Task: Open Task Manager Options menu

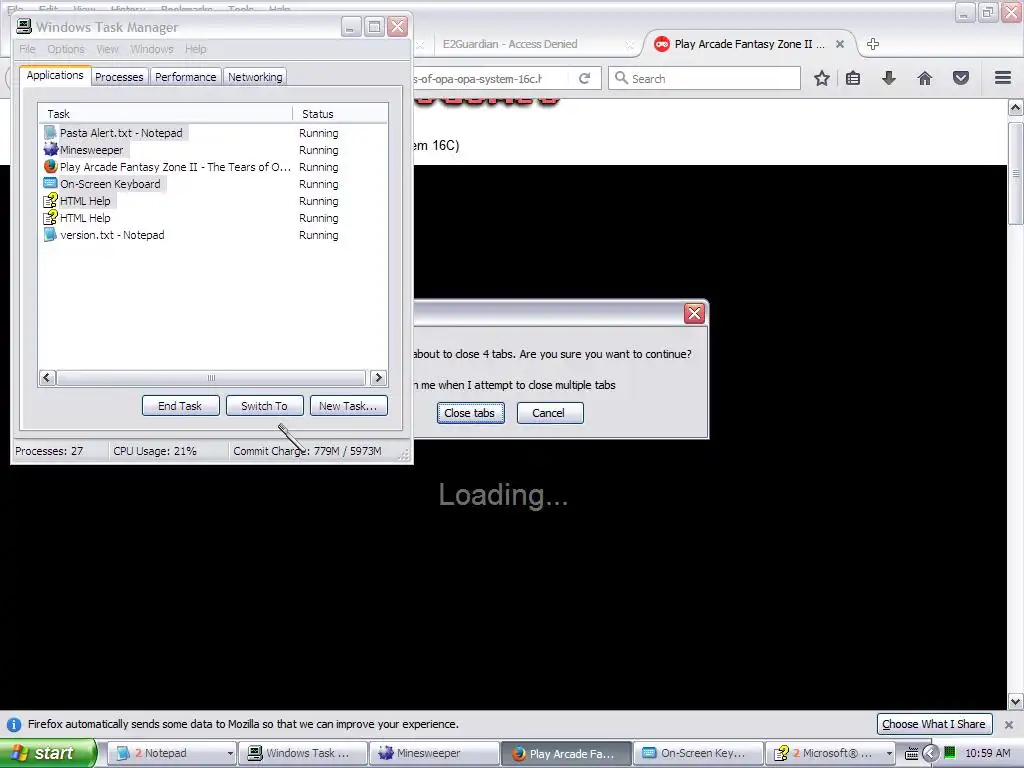Action: point(66,49)
